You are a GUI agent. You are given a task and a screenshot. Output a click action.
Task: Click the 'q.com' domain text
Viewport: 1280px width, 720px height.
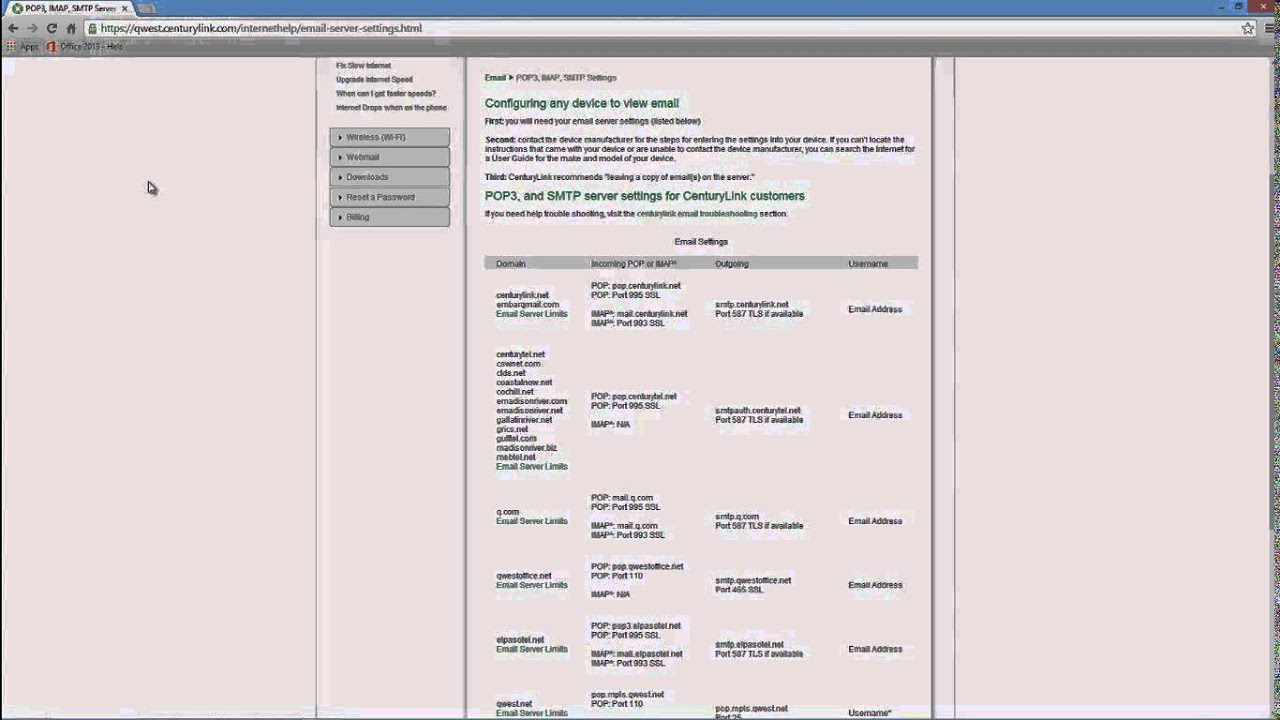coord(508,512)
